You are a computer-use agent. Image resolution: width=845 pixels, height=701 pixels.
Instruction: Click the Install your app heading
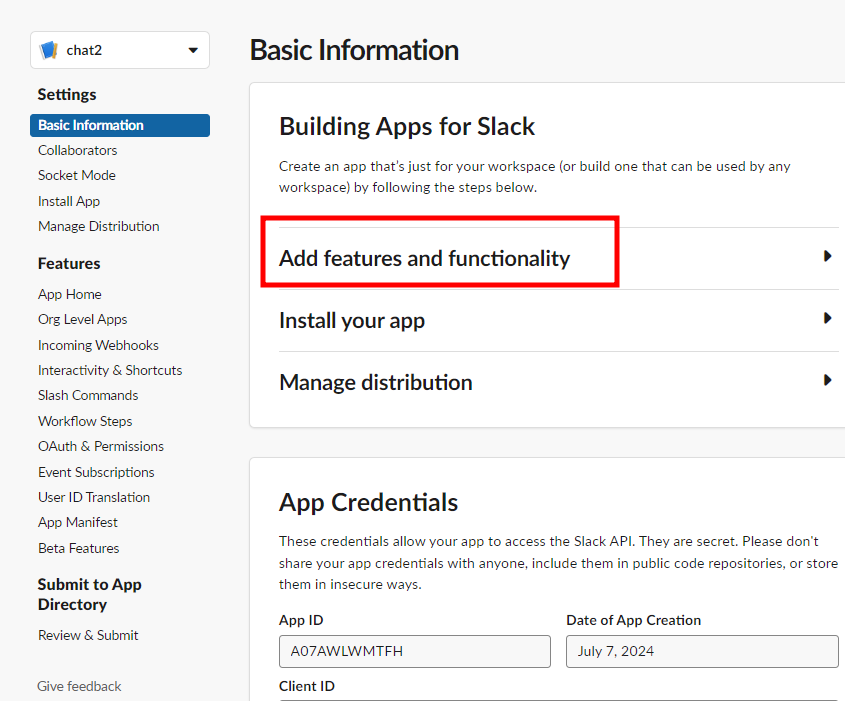click(352, 321)
